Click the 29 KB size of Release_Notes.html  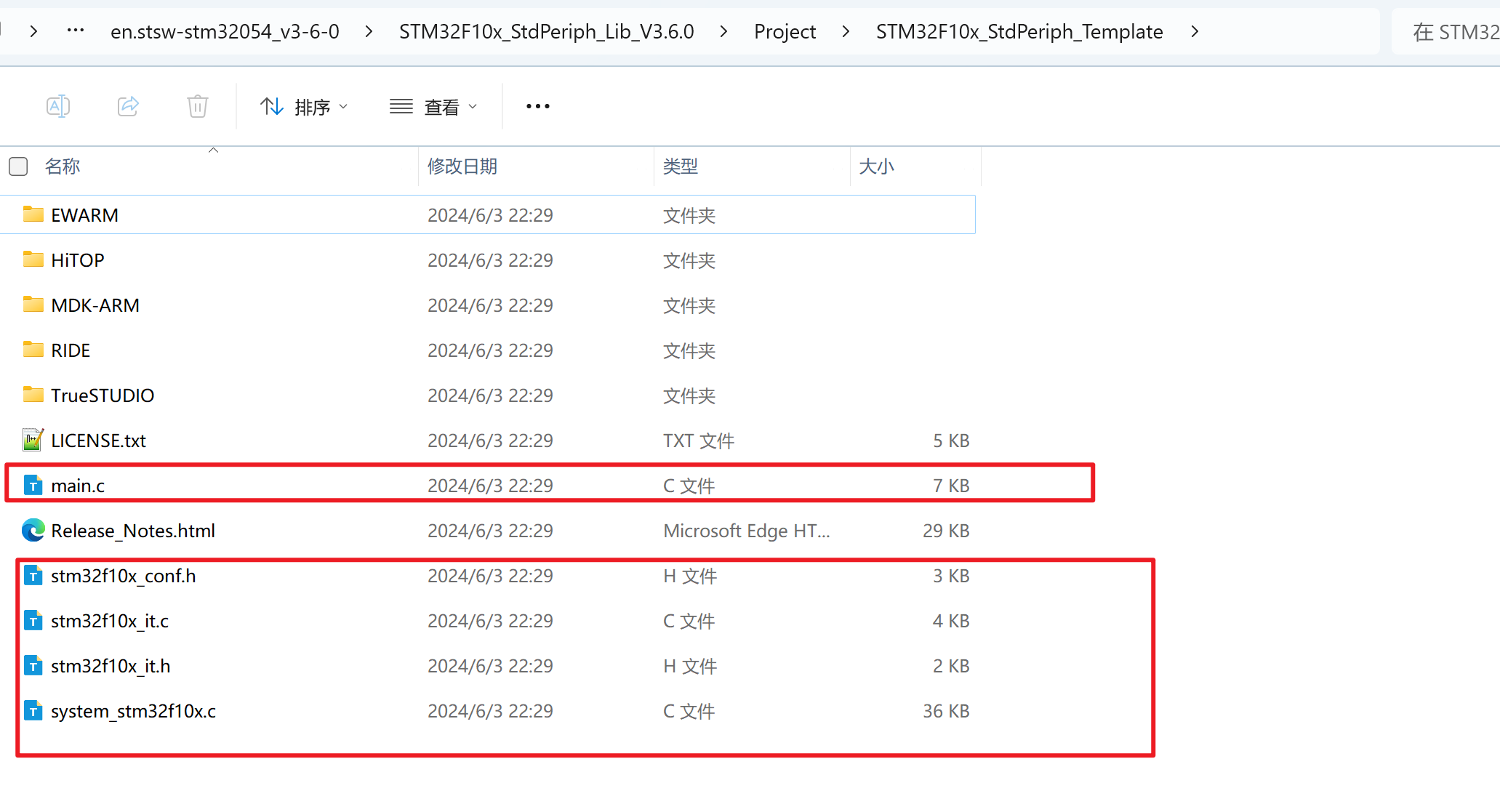946,531
